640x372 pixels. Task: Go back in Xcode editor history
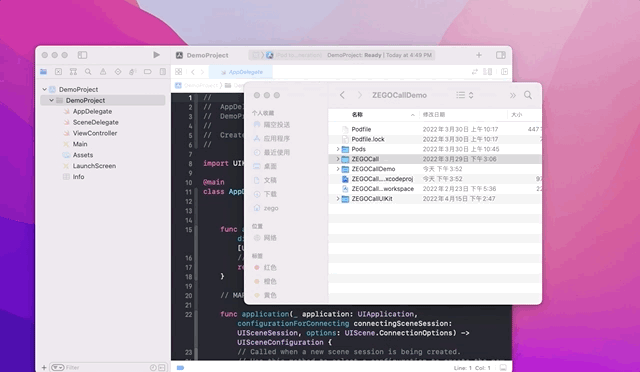point(193,72)
